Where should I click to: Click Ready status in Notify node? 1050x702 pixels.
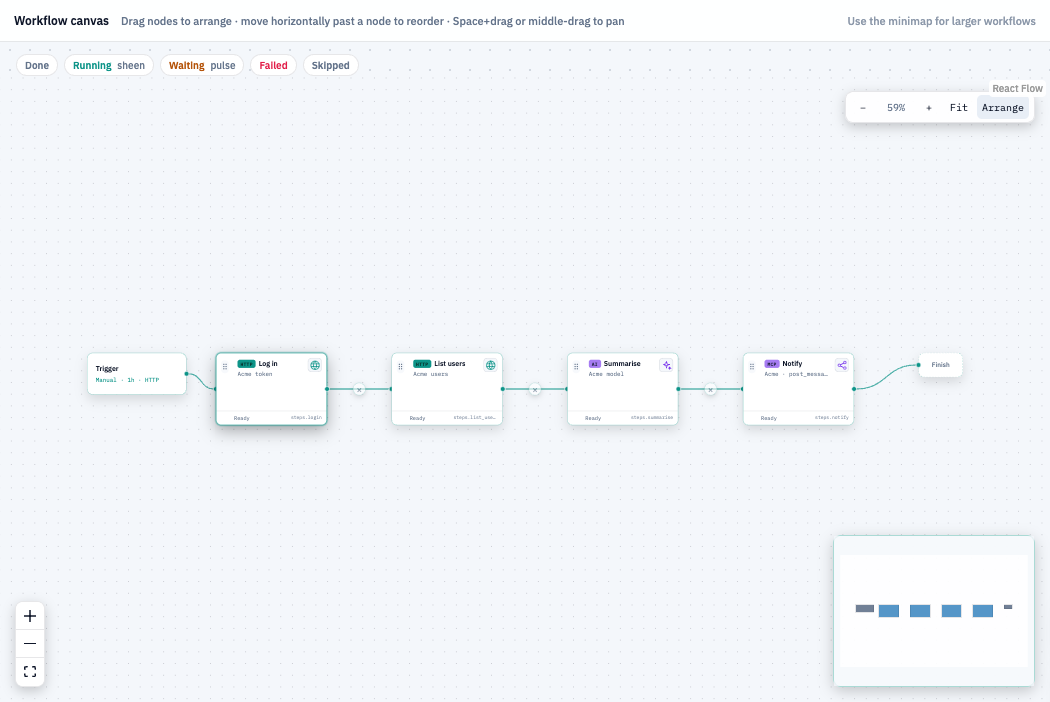tap(769, 418)
